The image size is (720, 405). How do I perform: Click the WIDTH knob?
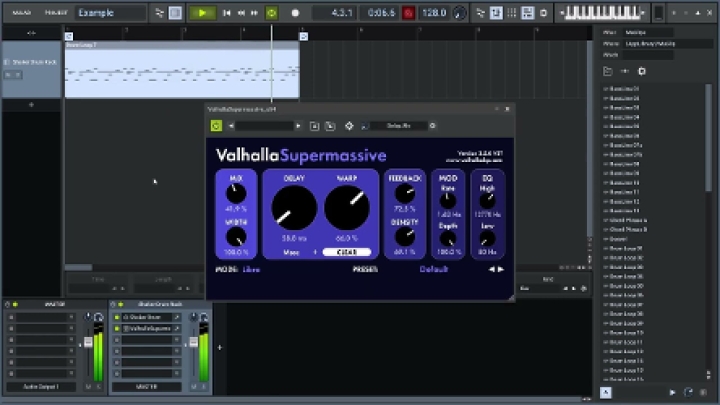coord(236,237)
